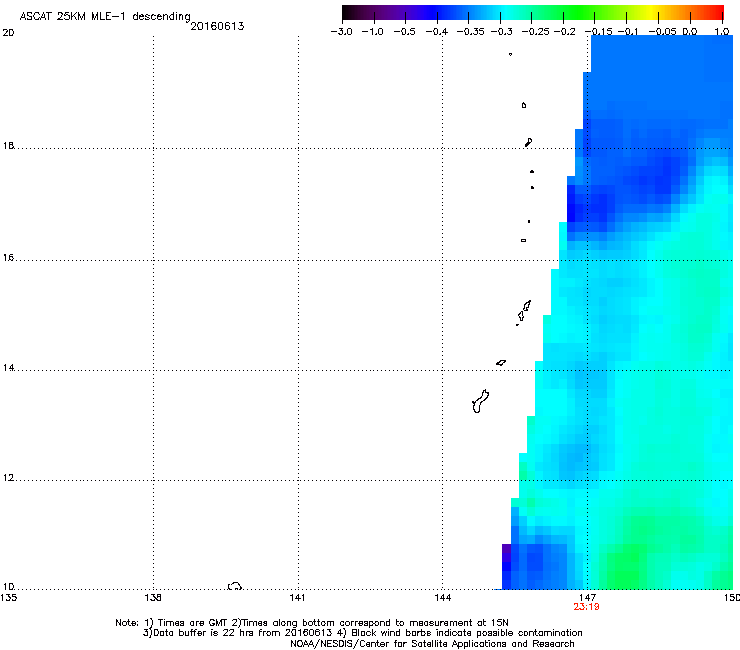
Task: Click the date label 20160613
Action: point(217,26)
